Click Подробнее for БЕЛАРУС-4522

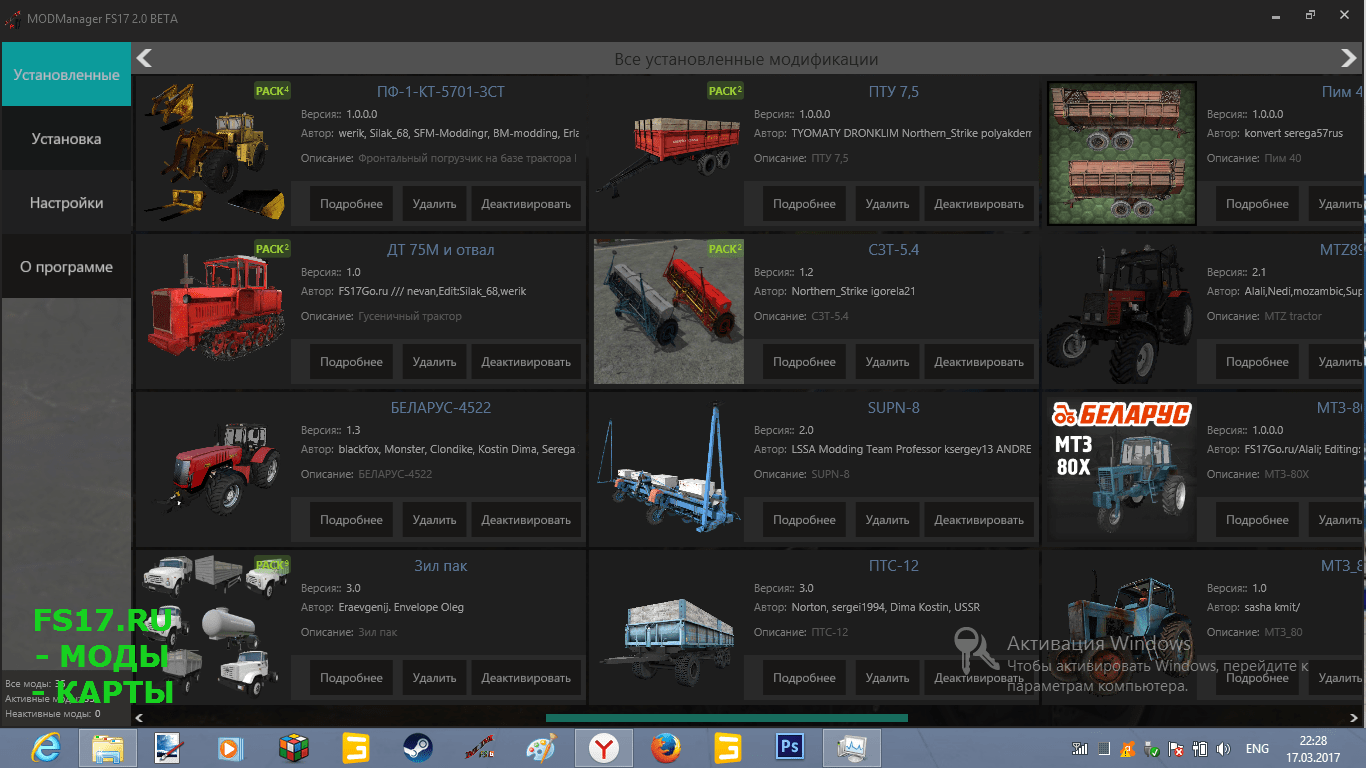351,519
